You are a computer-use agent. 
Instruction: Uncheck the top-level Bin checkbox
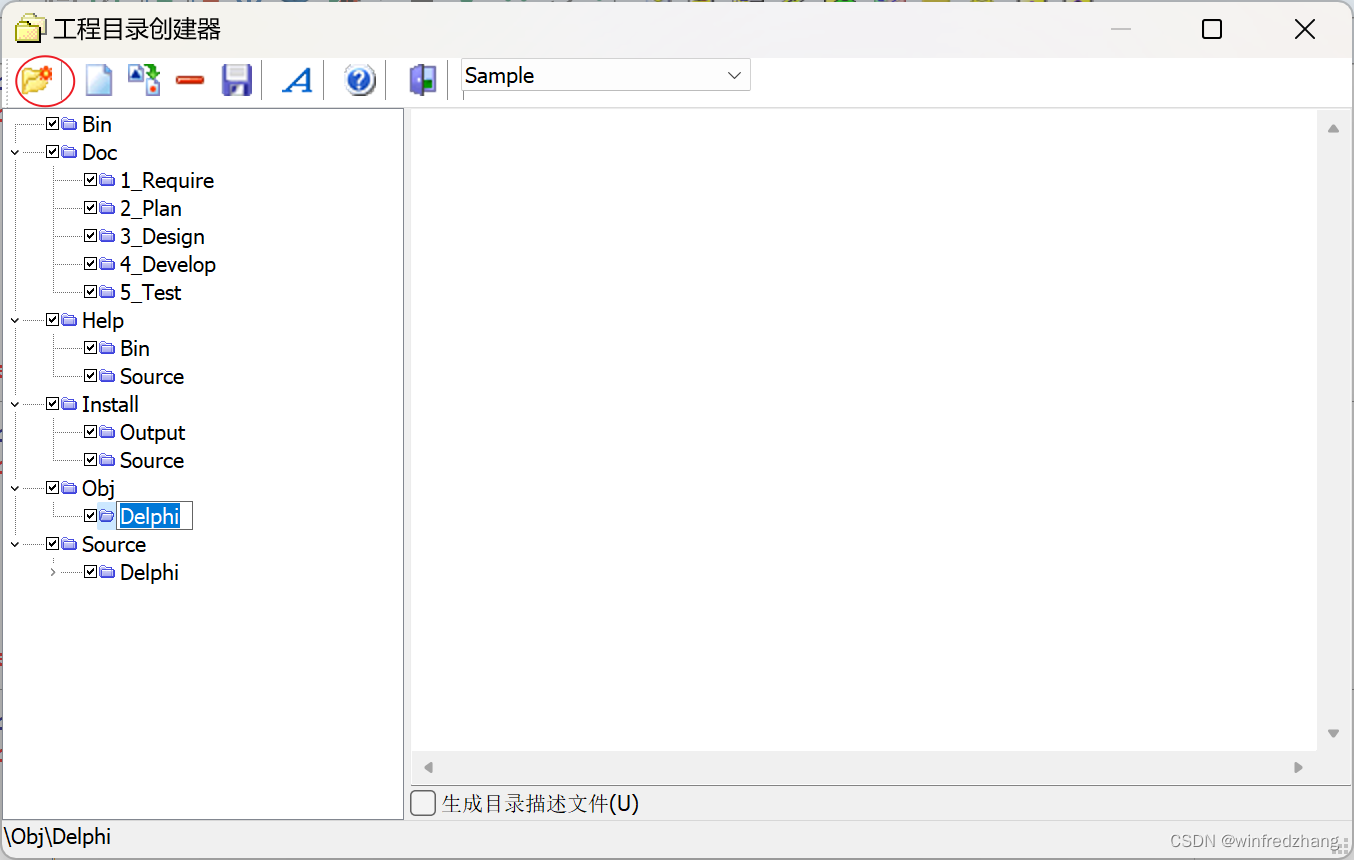pyautogui.click(x=53, y=124)
